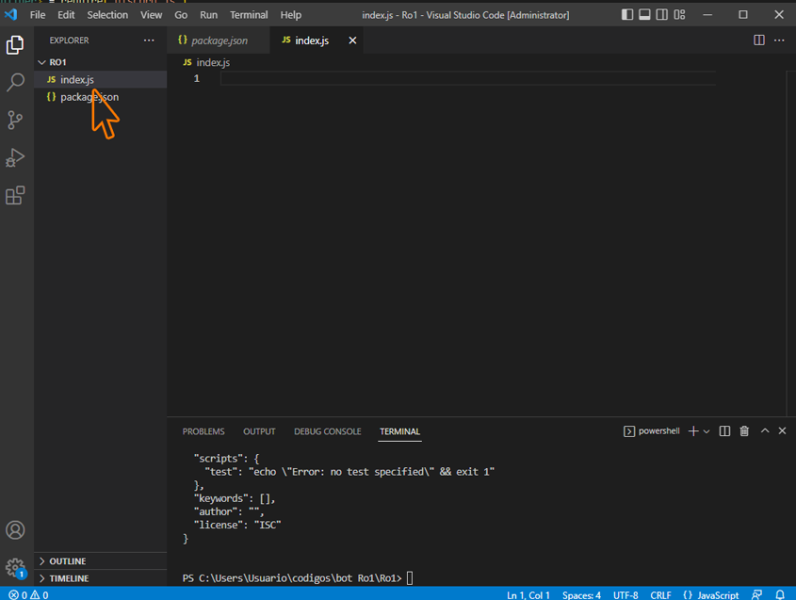Open the Source Control view
This screenshot has width=796, height=600.
point(15,121)
